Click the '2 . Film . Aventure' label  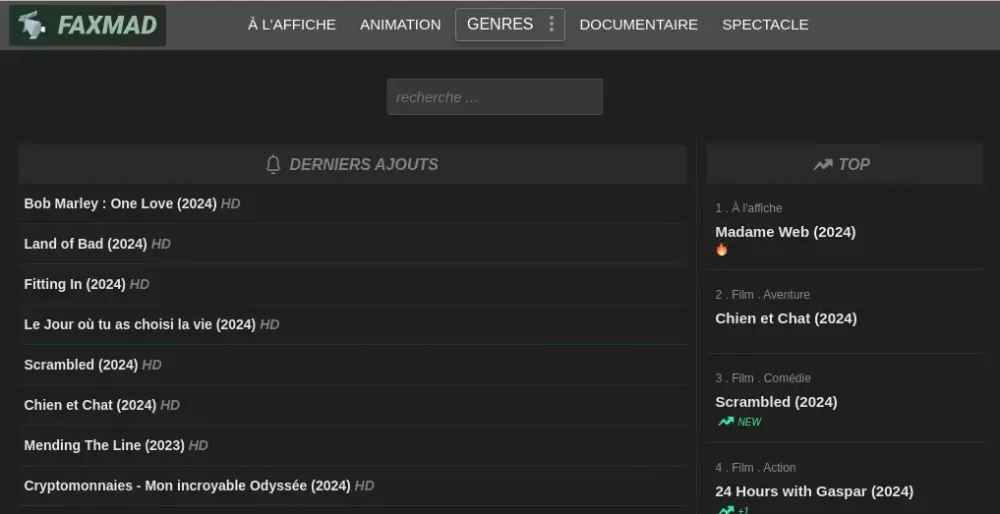tap(762, 295)
